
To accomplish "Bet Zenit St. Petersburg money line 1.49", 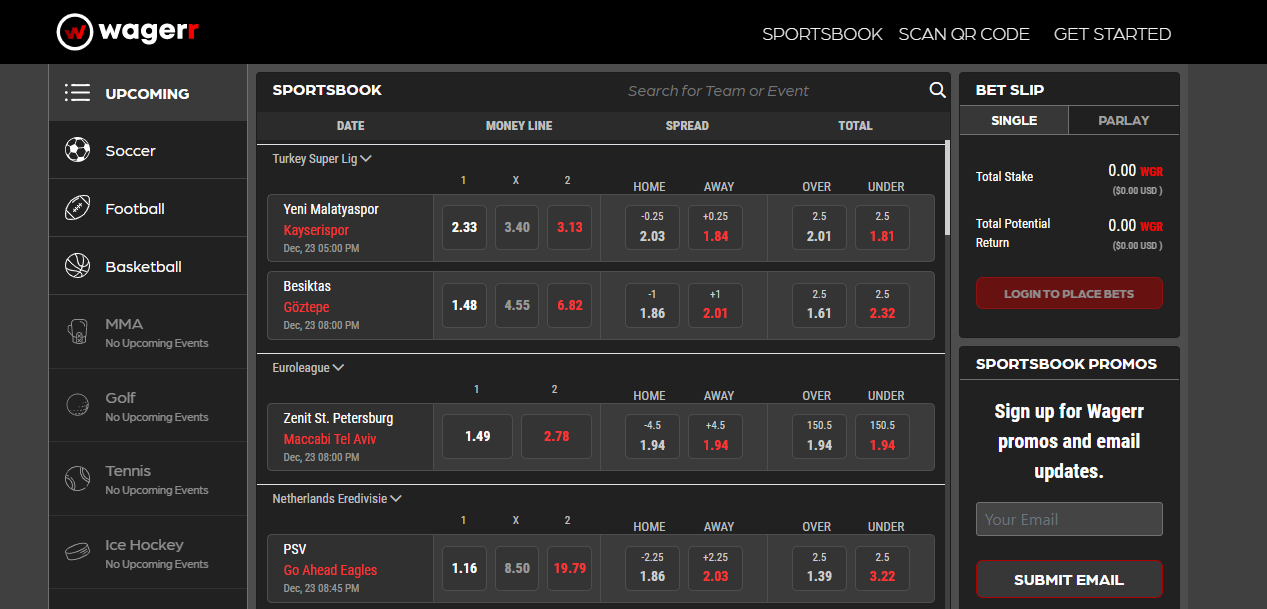I will (477, 437).
